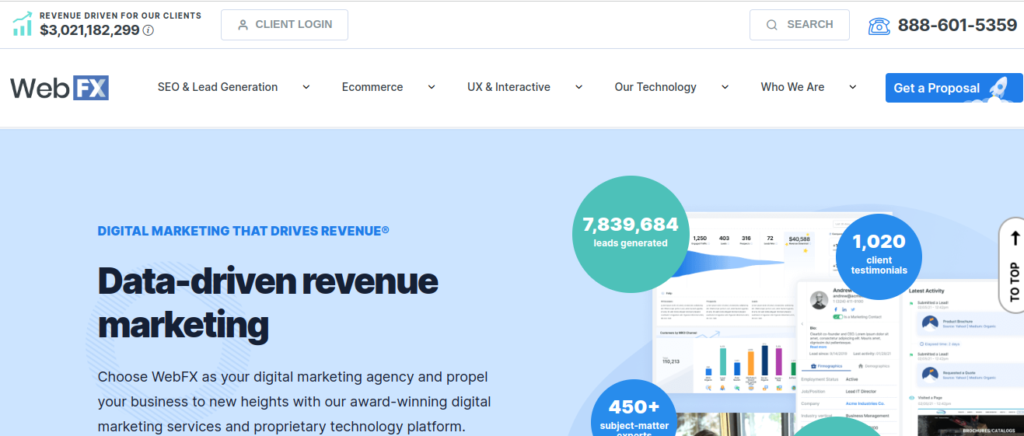The image size is (1024, 436).
Task: Call phone number 888-601-5359
Action: pyautogui.click(x=957, y=25)
